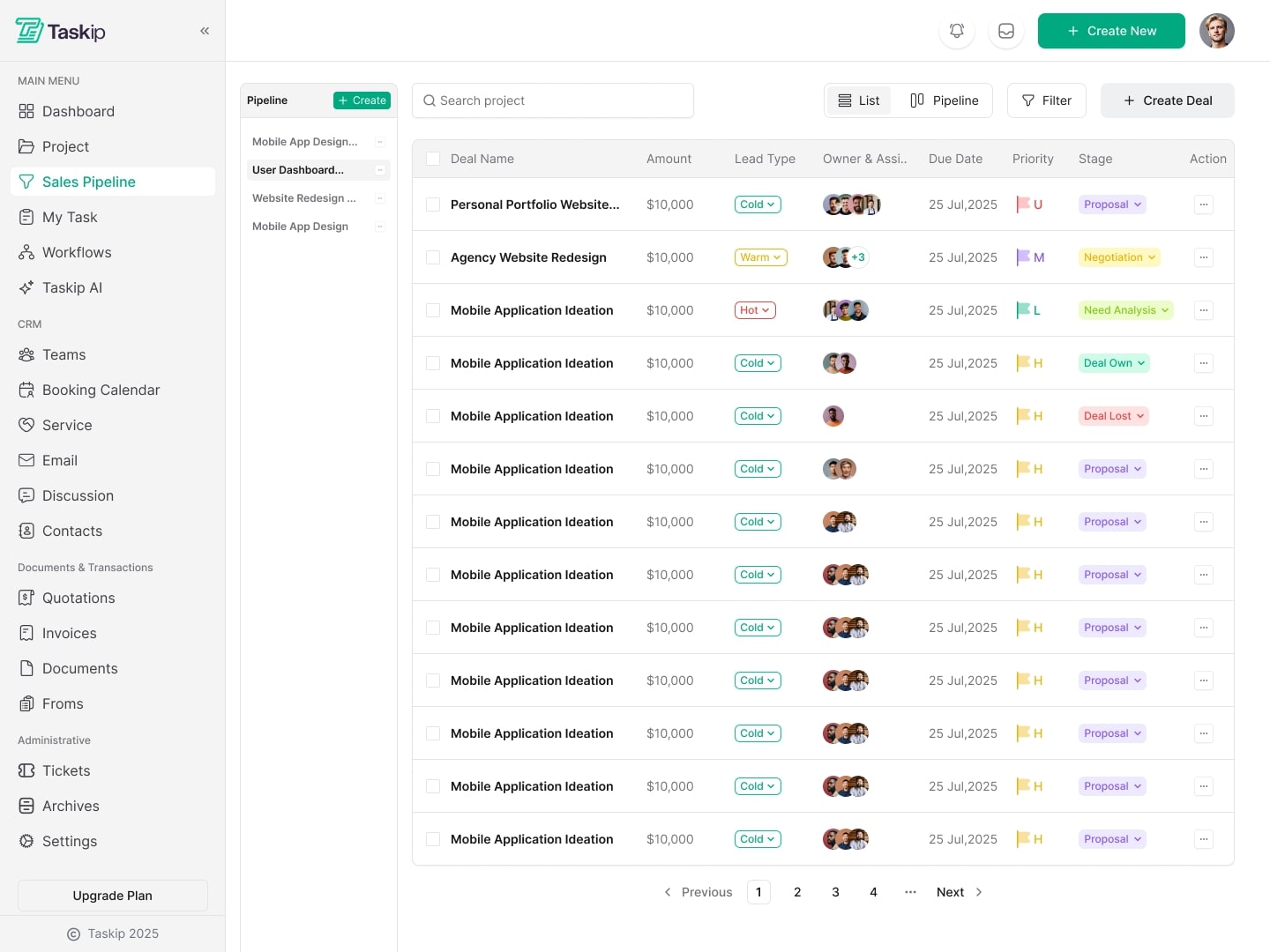Open Quotations under Documents & Transactions
The width and height of the screenshot is (1270, 952).
tap(78, 598)
